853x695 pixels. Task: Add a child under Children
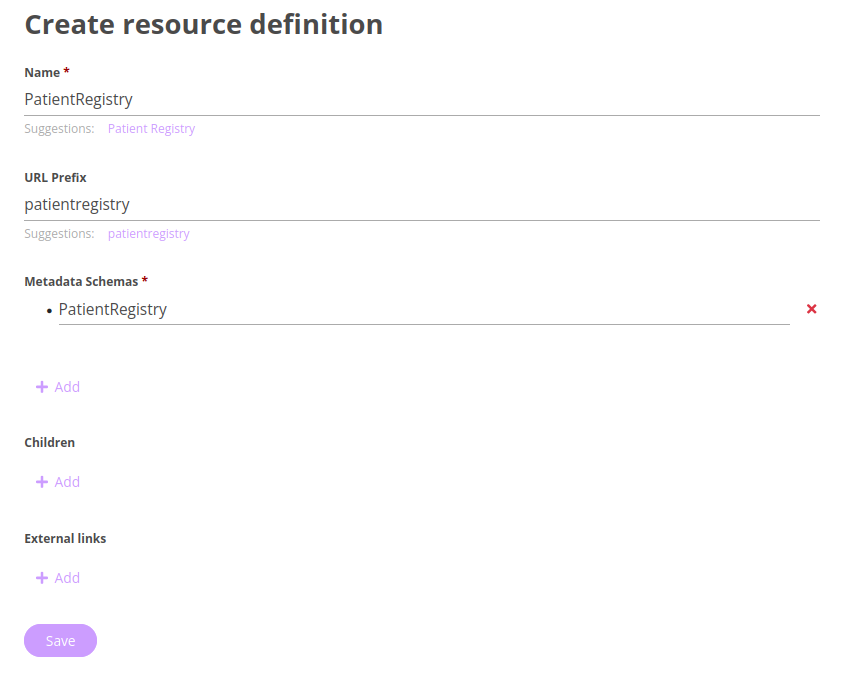58,482
